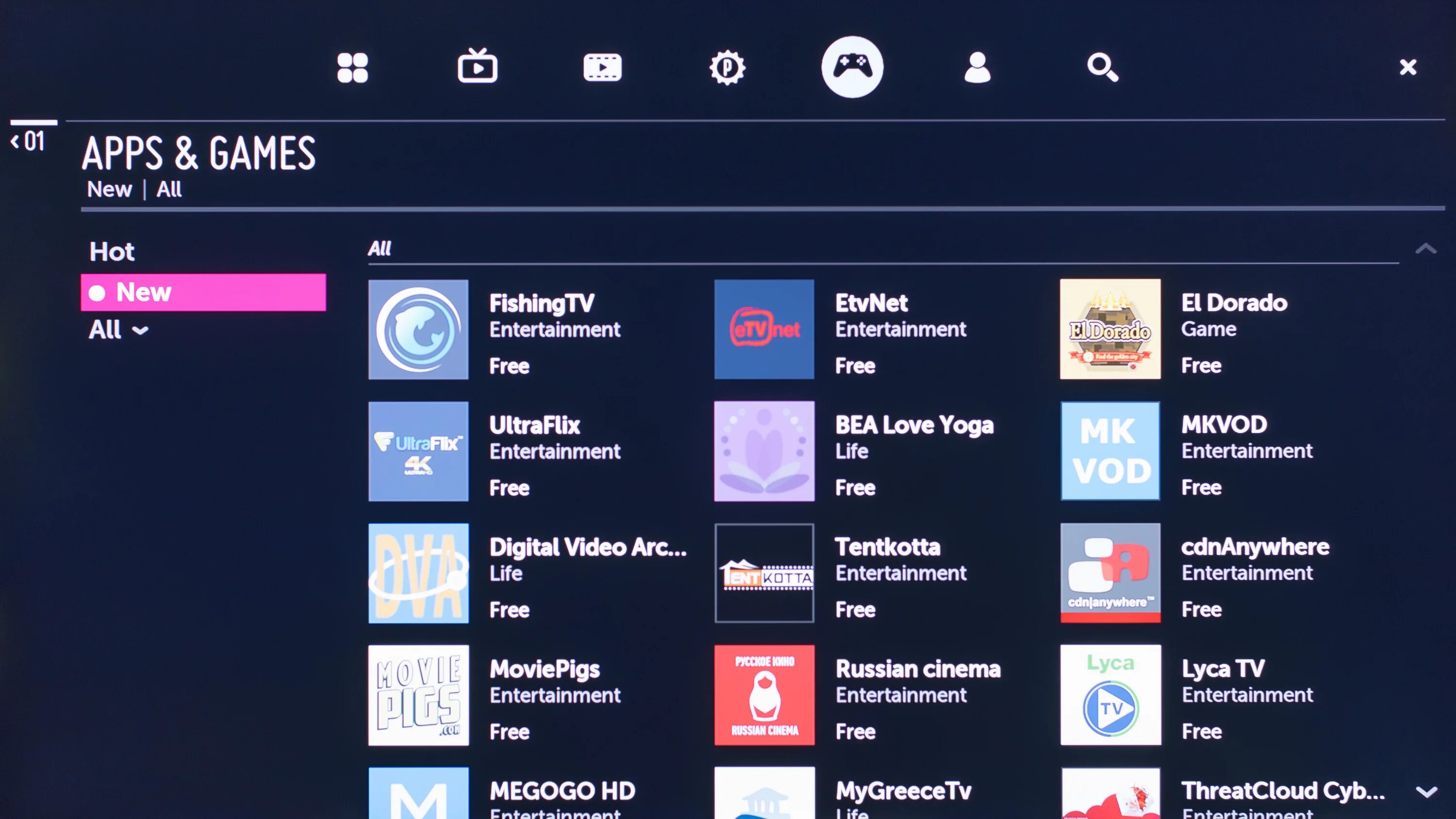1456x819 pixels.
Task: Select the Hot category in sidebar
Action: click(x=112, y=251)
